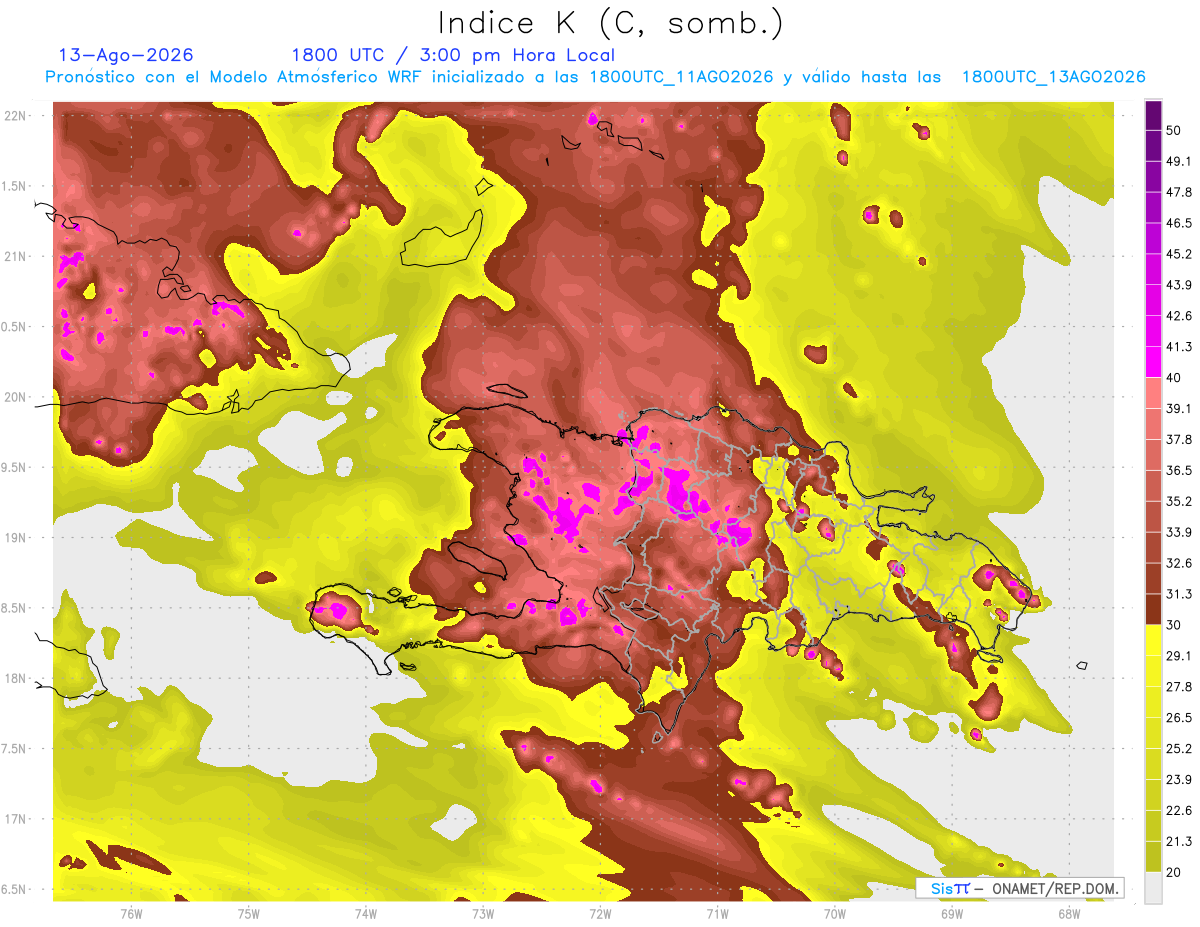Screen dimensions: 1200x927
Task: Click the dark purple legend color above 50
Action: 1153,115
